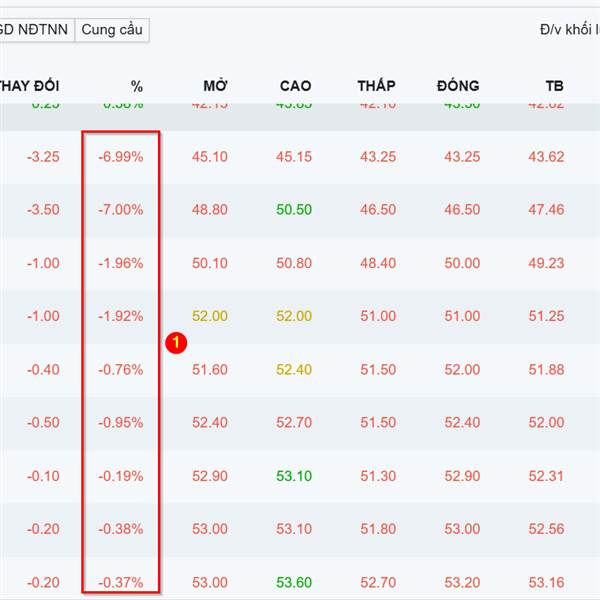Select the 43.62 average price

click(546, 157)
